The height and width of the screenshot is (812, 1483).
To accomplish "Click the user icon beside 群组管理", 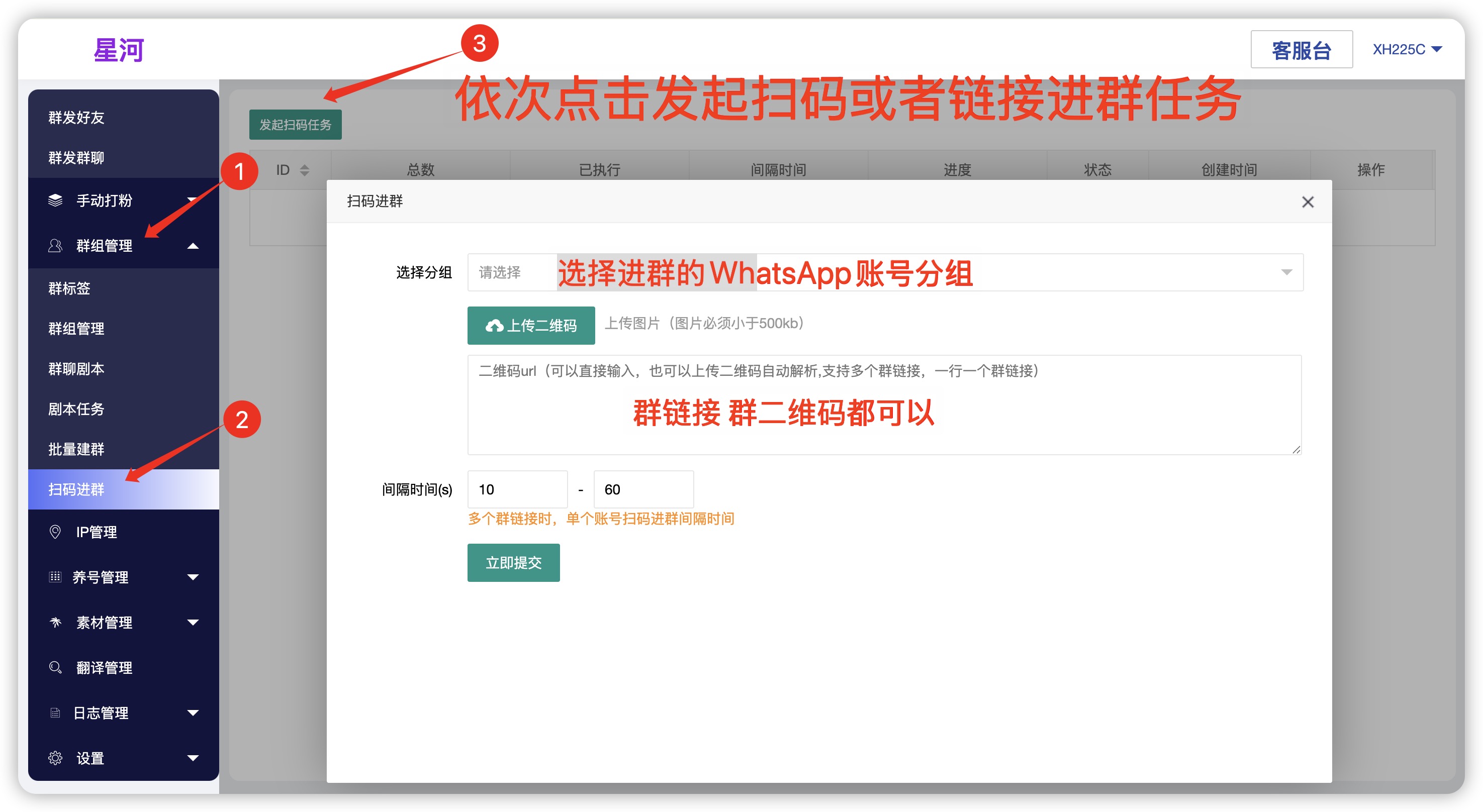I will click(55, 246).
